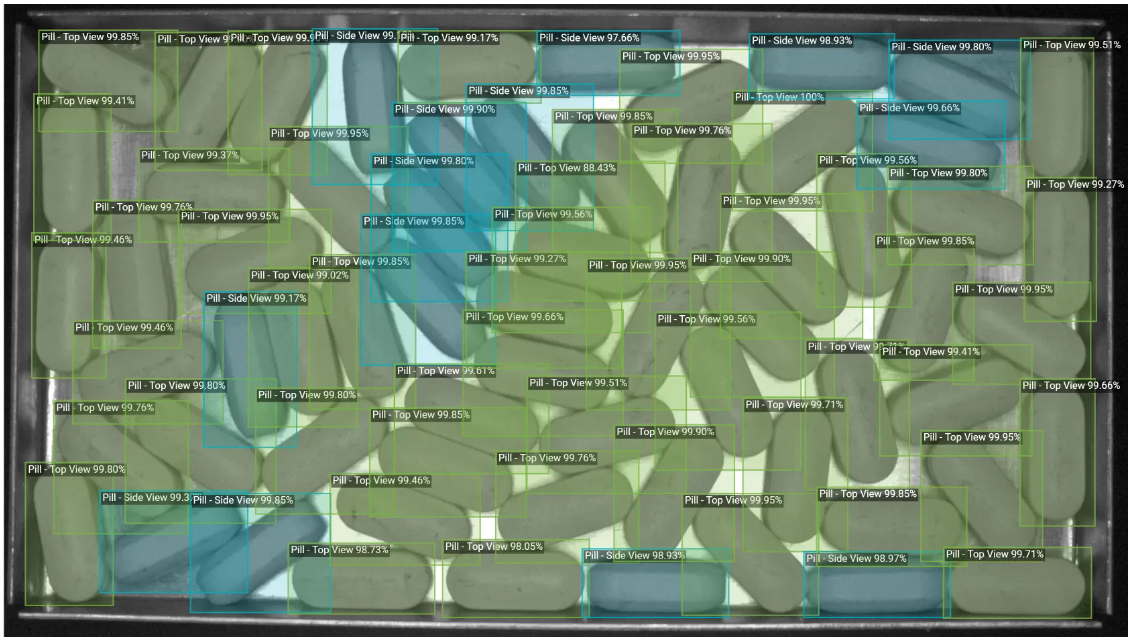Screen dimensions: 1130x638
Task: Click the 'Pill - Top View 88.43%' label
Action: (x=566, y=168)
